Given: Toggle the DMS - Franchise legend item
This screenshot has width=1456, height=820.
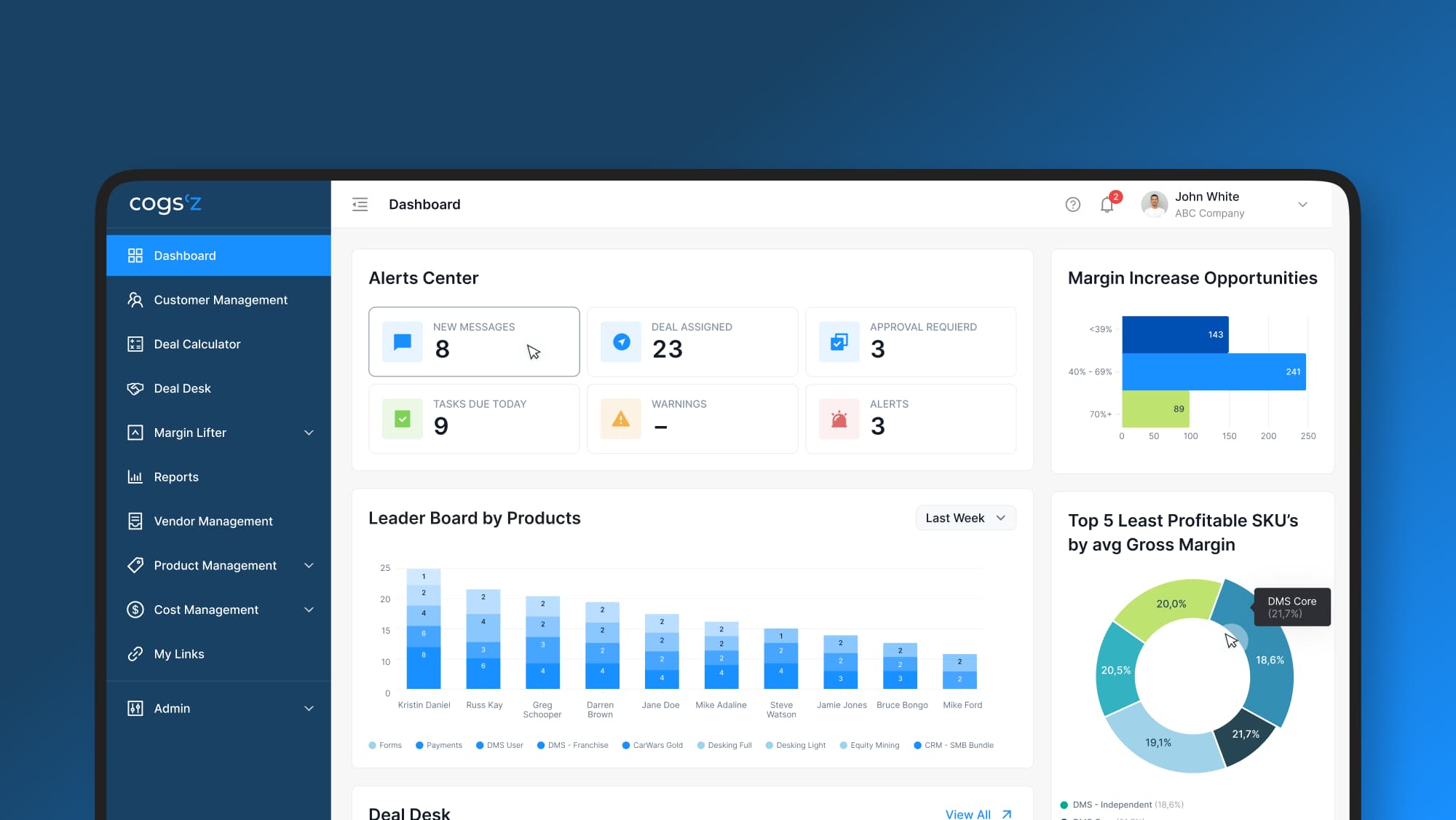Looking at the screenshot, I should tap(572, 745).
